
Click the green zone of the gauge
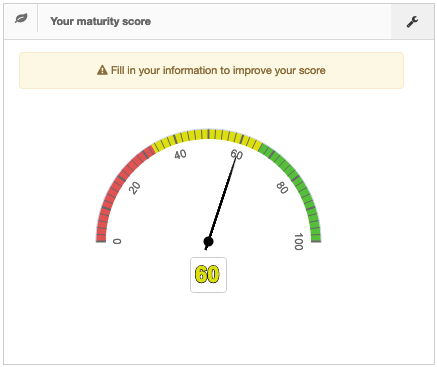(298, 187)
